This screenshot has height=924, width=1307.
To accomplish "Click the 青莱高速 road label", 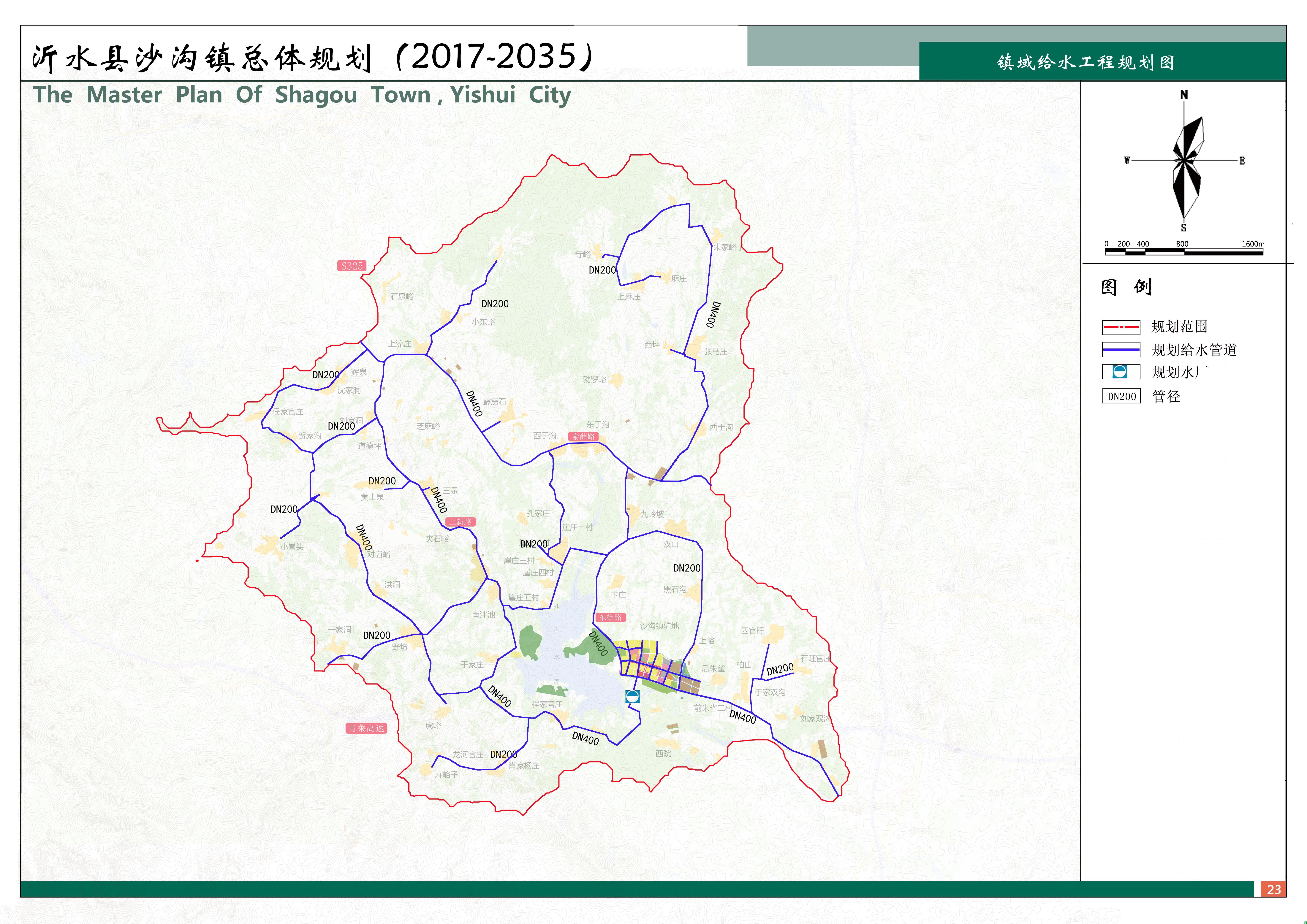I will tap(366, 728).
